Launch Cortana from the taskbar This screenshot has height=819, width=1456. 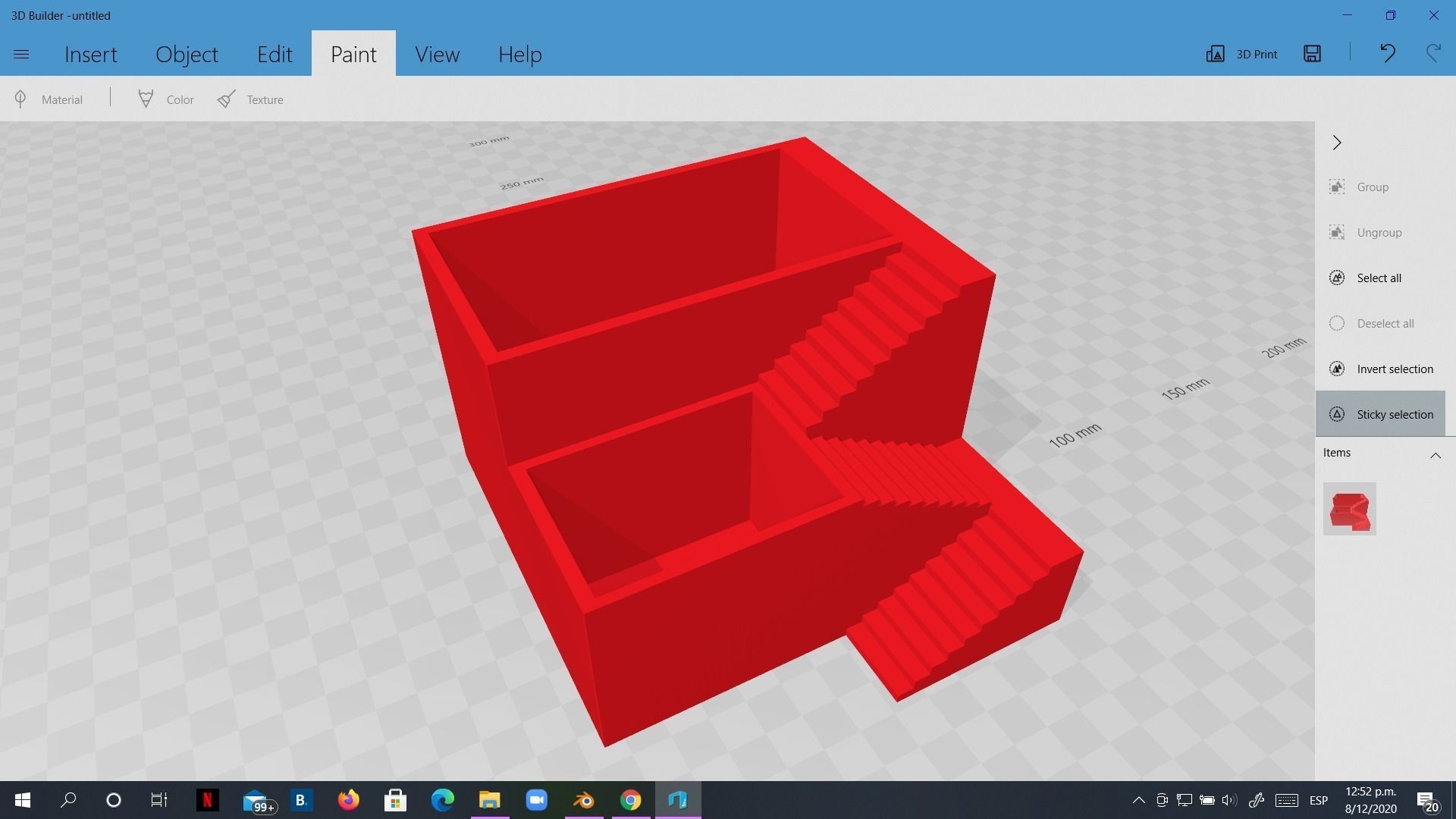(x=114, y=800)
